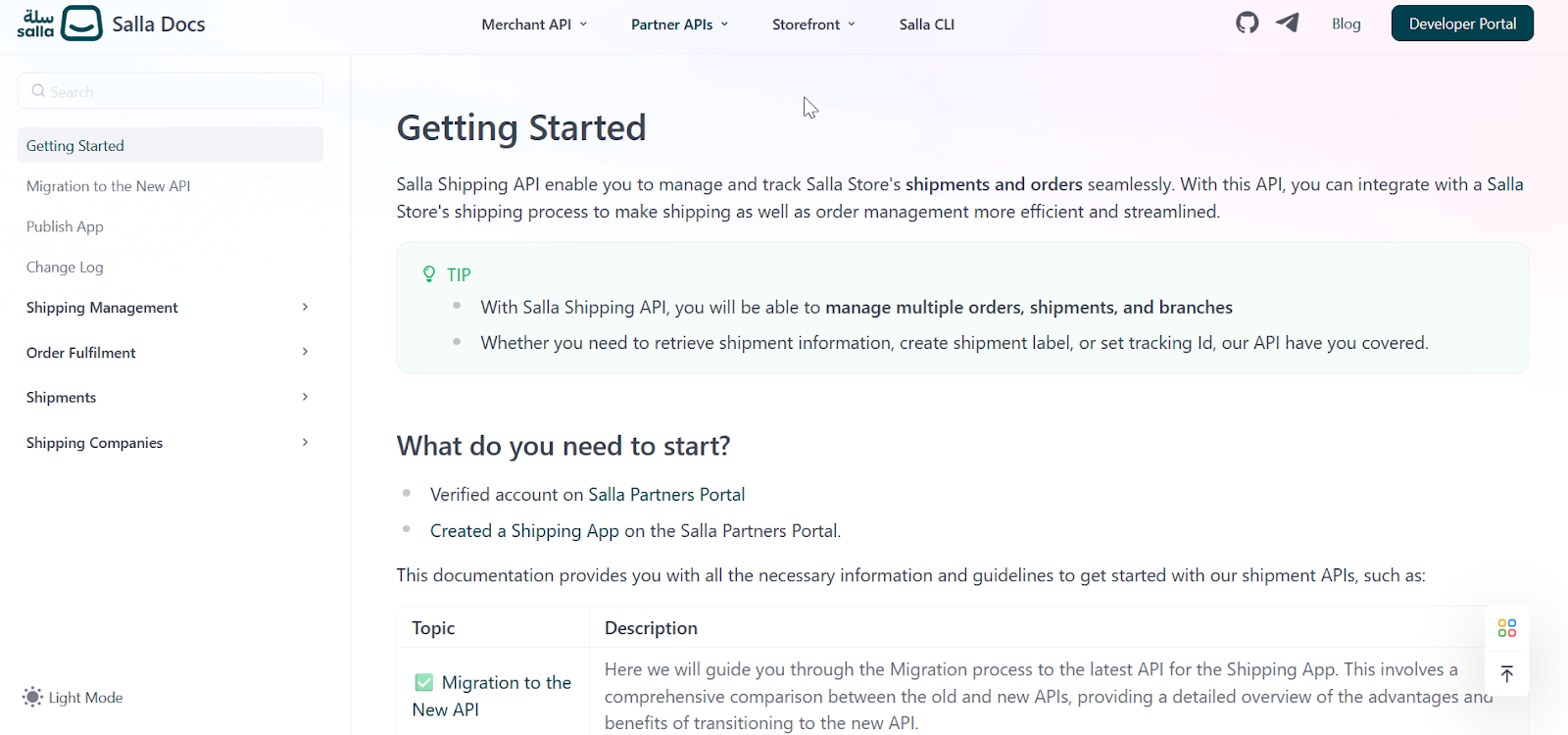Click the back-to-top arrow icon
Image resolution: width=1568 pixels, height=735 pixels.
point(1507,673)
